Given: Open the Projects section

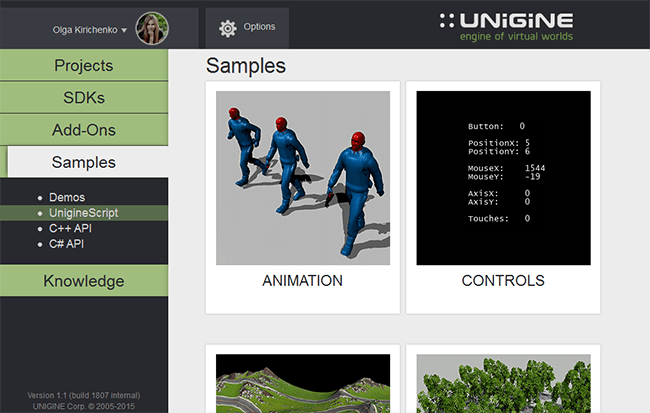Looking at the screenshot, I should (84, 66).
